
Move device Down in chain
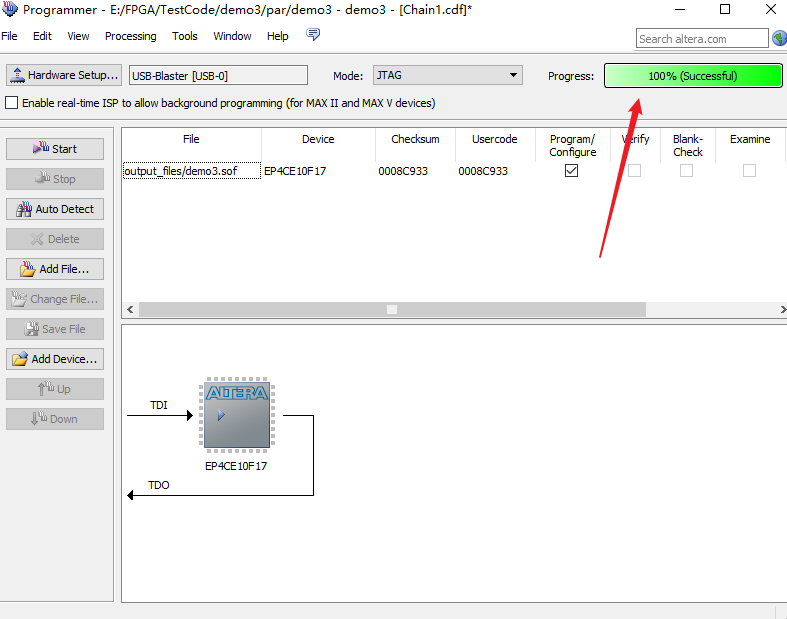point(55,419)
